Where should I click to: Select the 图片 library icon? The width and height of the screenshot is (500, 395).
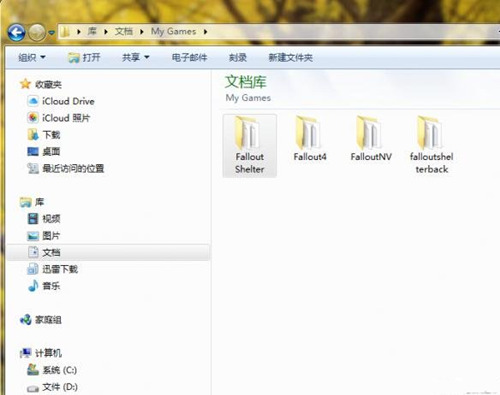point(33,236)
